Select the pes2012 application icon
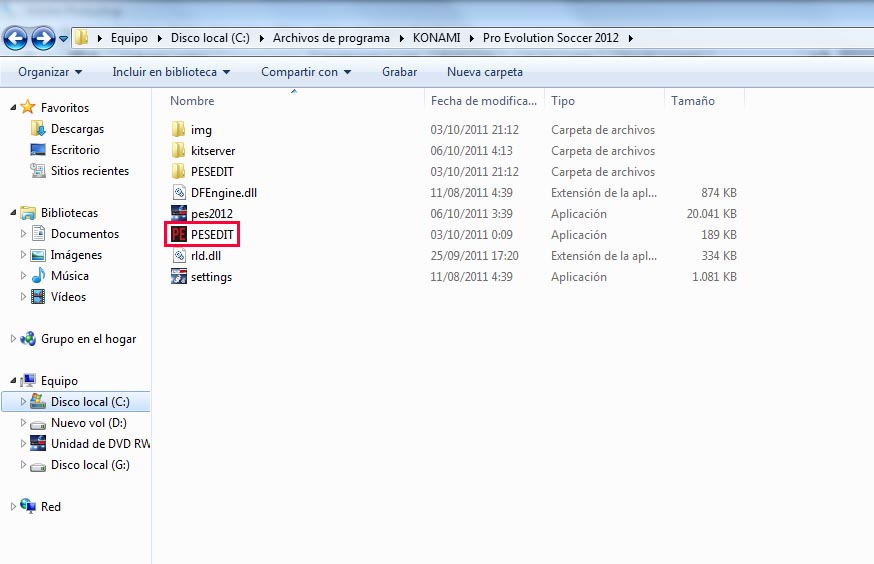This screenshot has width=874, height=564. point(178,213)
